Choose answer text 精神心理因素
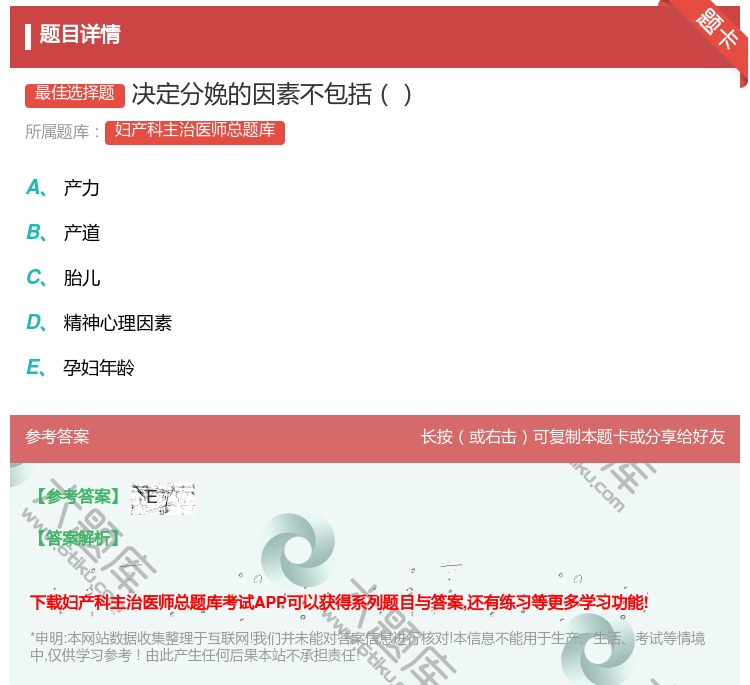The width and height of the screenshot is (750, 685). [x=117, y=323]
